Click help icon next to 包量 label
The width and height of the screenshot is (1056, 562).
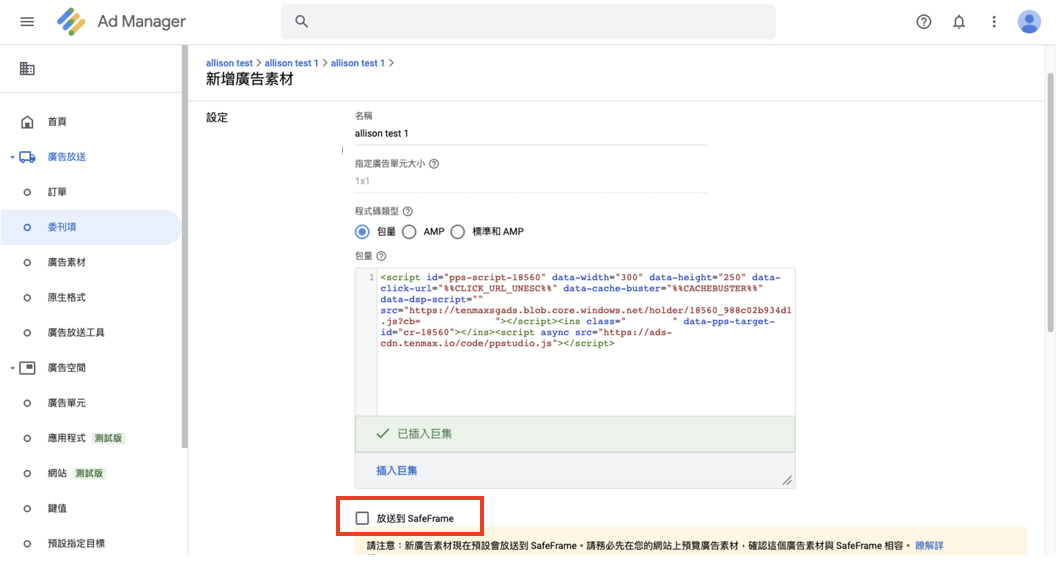click(x=381, y=256)
